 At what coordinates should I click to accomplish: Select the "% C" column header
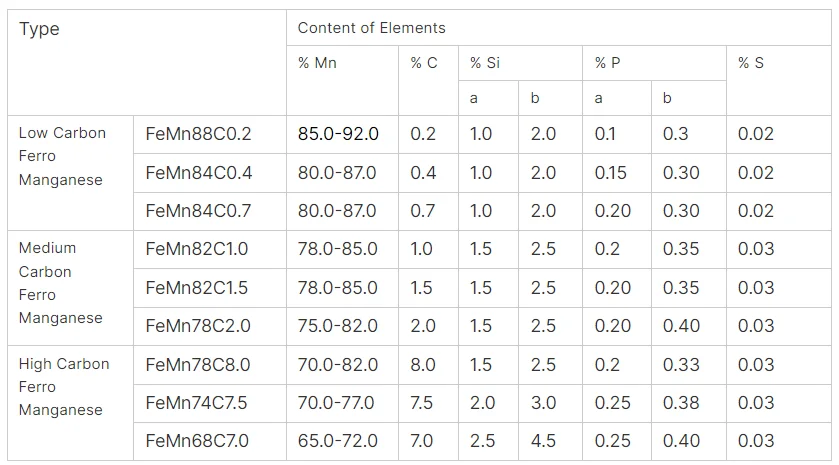(424, 63)
